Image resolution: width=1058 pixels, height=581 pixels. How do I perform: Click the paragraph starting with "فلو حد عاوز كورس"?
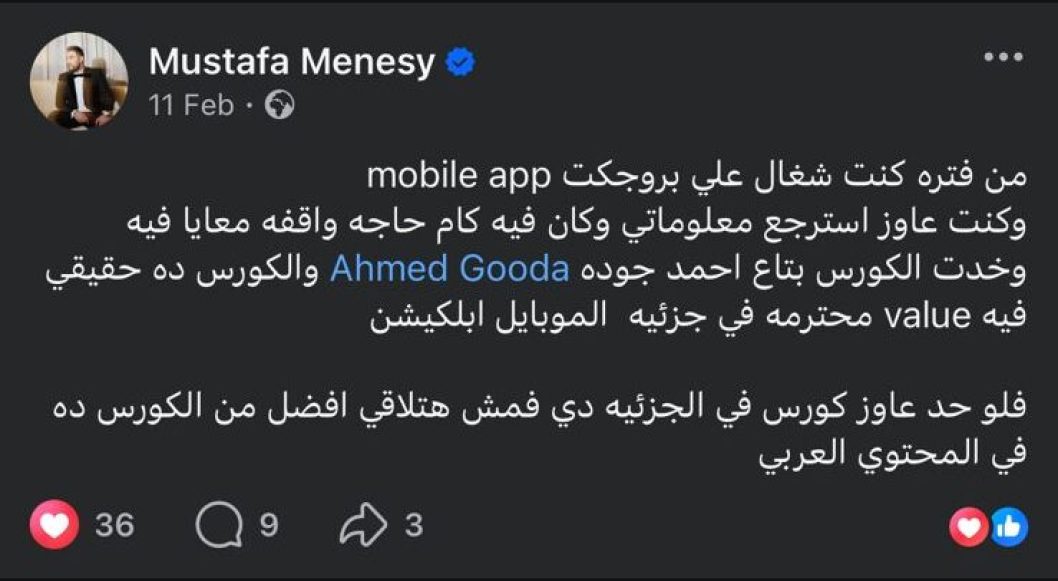click(x=538, y=407)
